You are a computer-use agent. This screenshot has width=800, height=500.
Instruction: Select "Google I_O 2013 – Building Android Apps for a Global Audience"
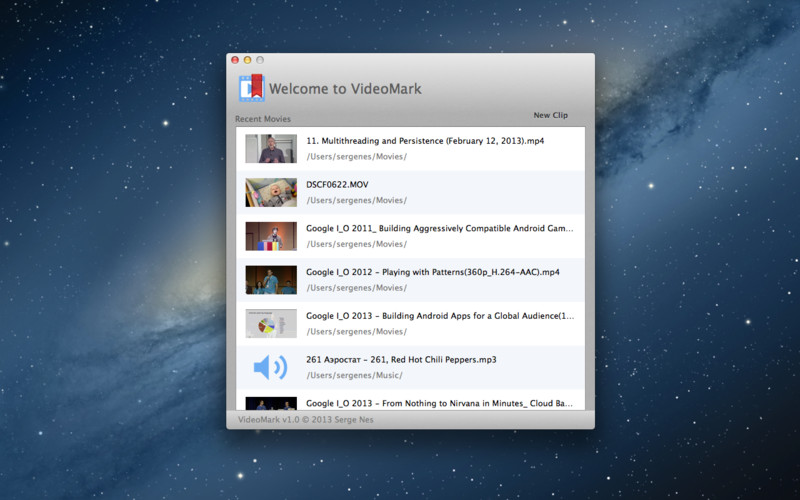[x=440, y=316]
